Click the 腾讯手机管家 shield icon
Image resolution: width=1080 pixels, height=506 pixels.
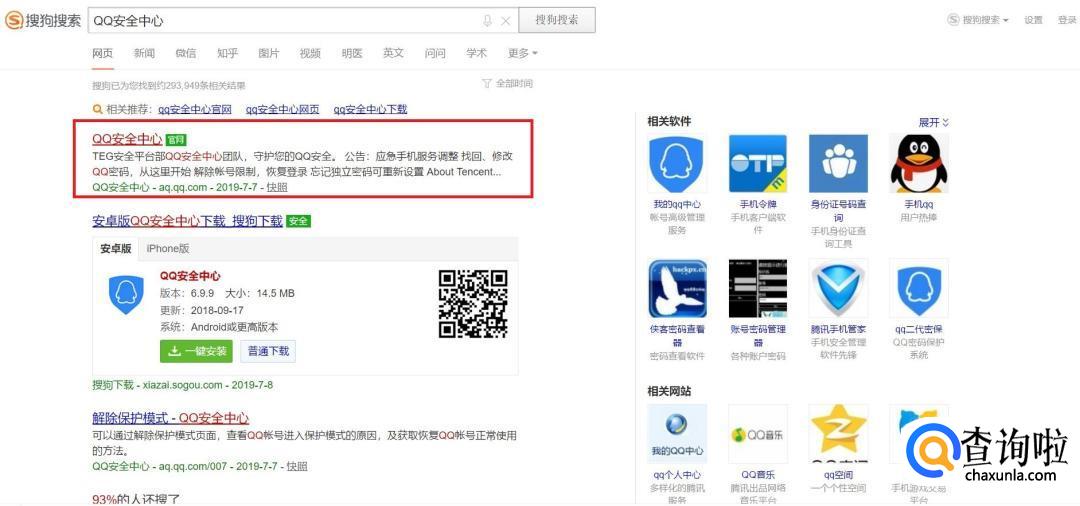click(x=838, y=288)
